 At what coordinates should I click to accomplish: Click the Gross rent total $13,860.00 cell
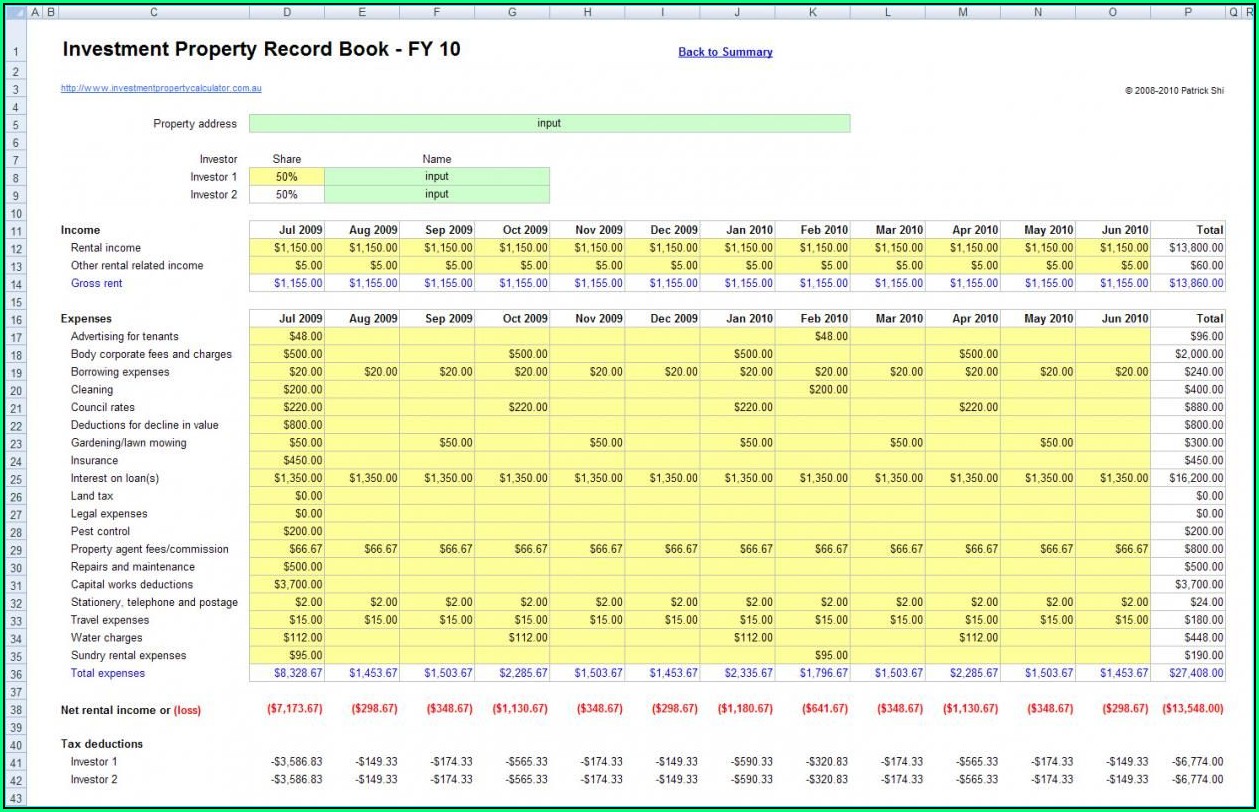1187,284
